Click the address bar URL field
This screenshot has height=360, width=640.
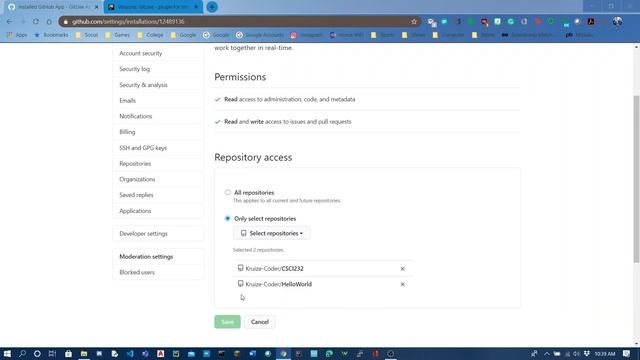tap(239, 22)
